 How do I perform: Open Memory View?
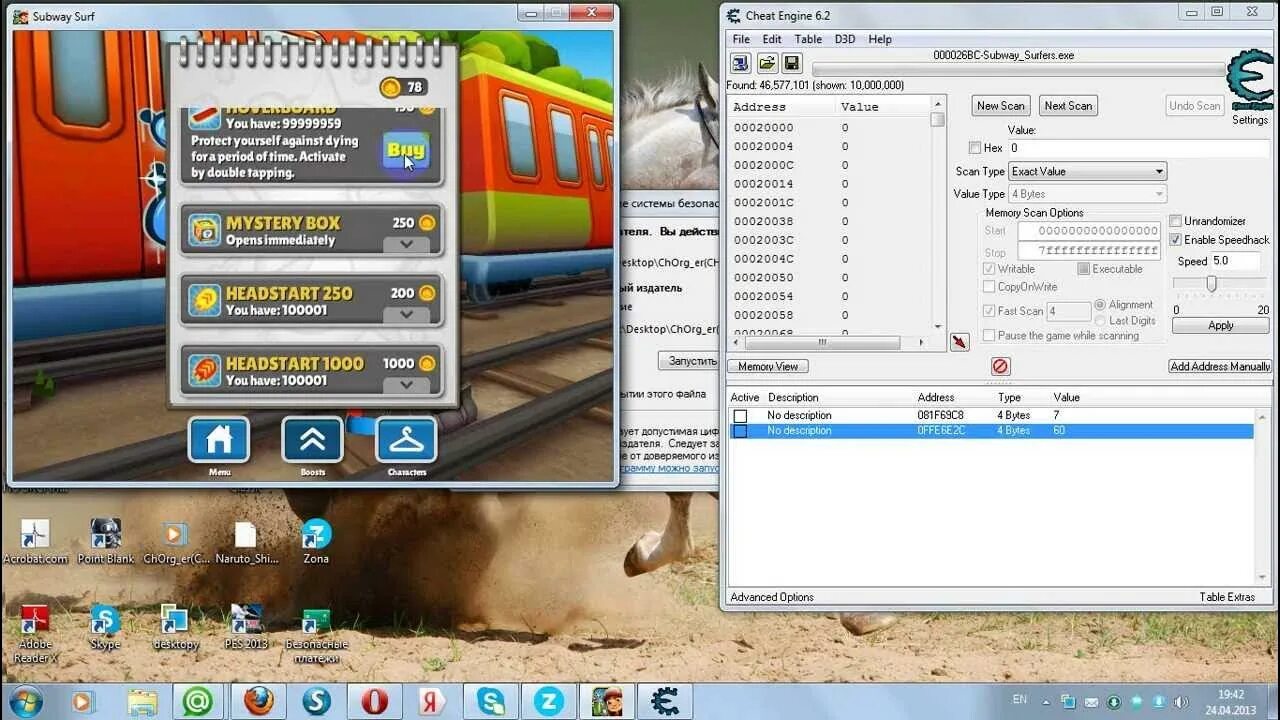768,367
